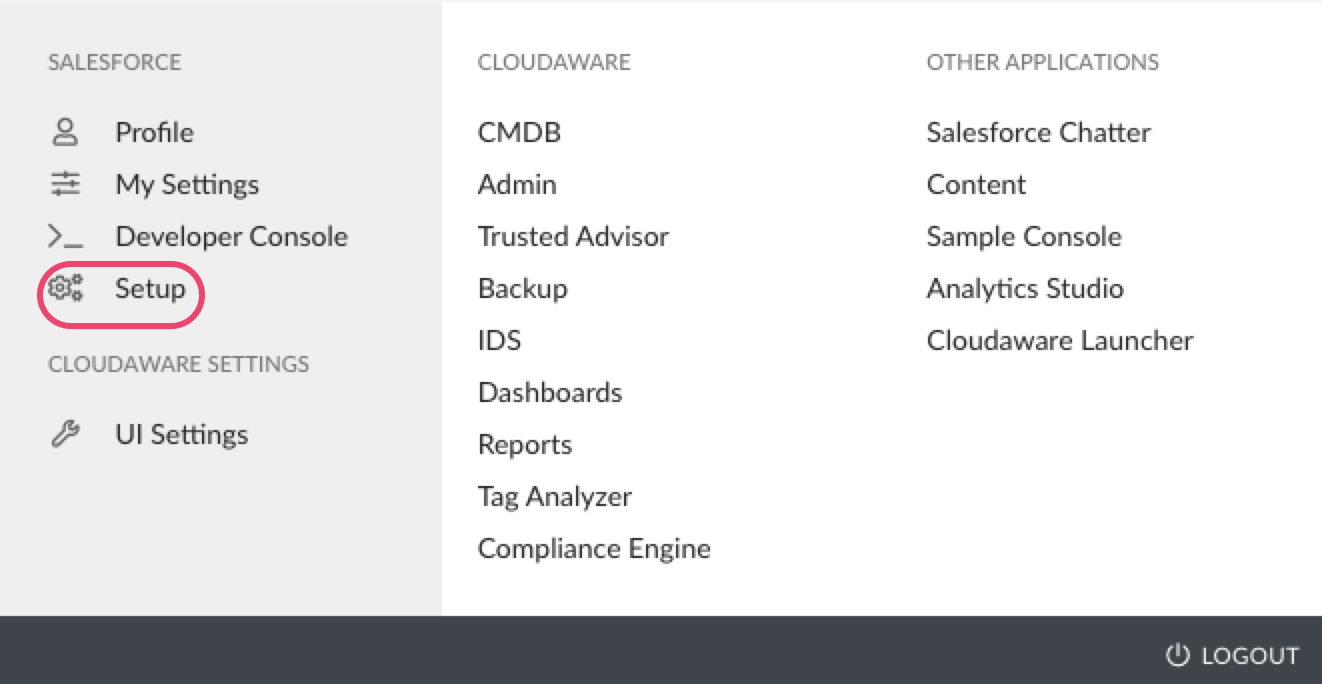Open Dashboards
The image size is (1322, 684).
pyautogui.click(x=550, y=392)
